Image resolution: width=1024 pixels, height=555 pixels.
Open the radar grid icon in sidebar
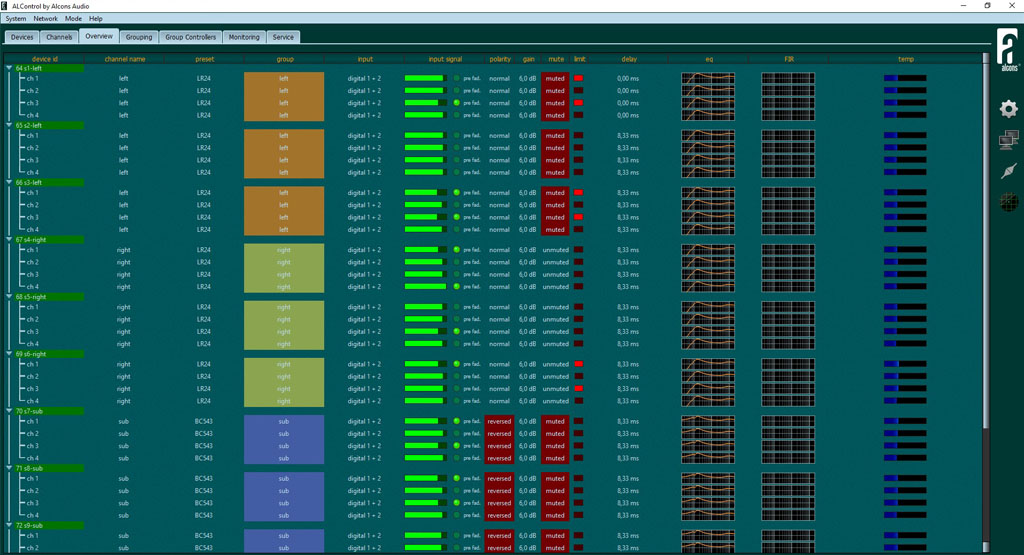coord(1008,202)
